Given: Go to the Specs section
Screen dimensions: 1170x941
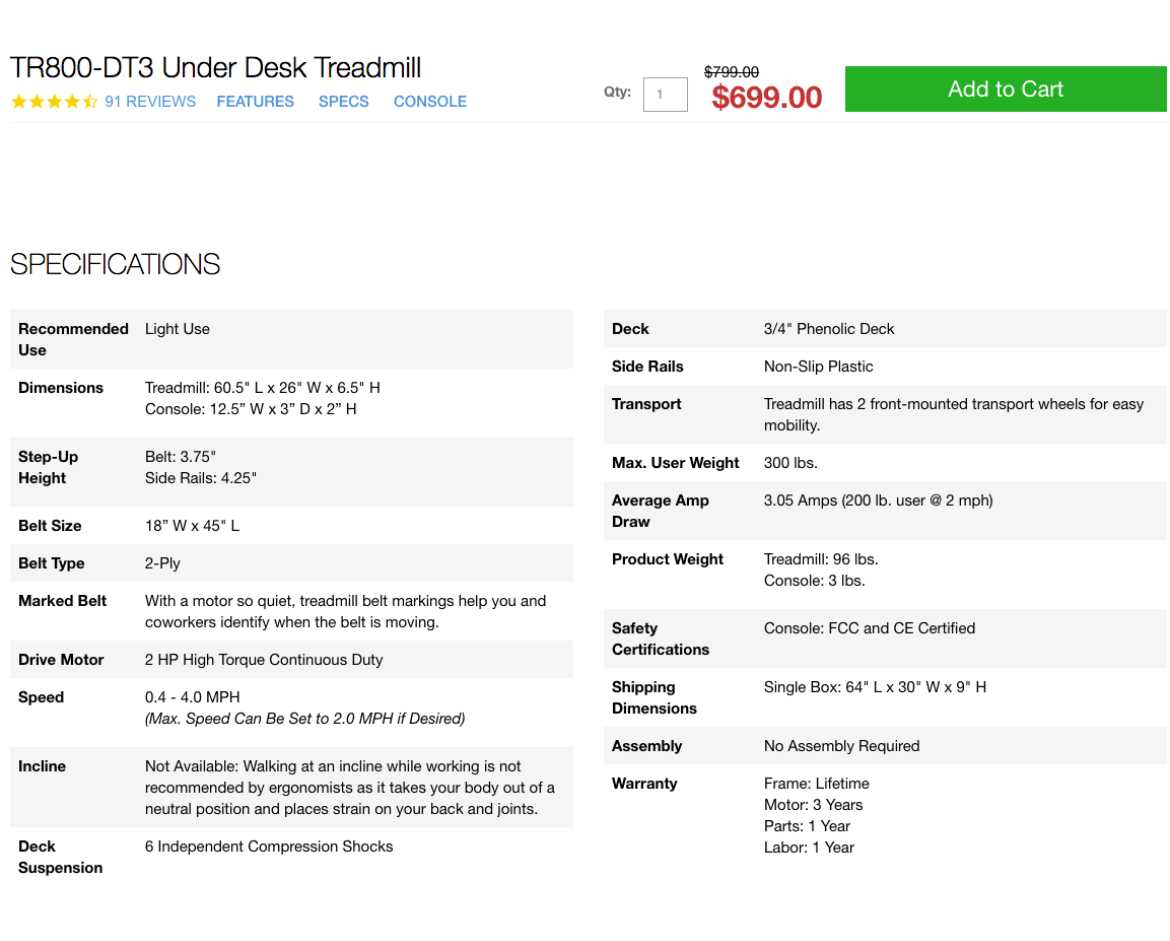Looking at the screenshot, I should [343, 102].
